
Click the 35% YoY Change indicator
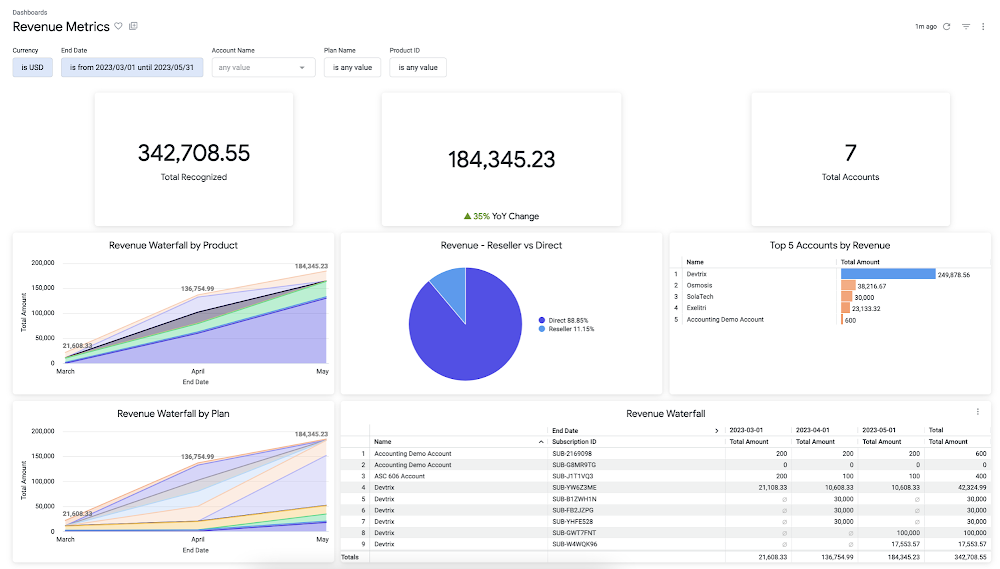[x=501, y=216]
